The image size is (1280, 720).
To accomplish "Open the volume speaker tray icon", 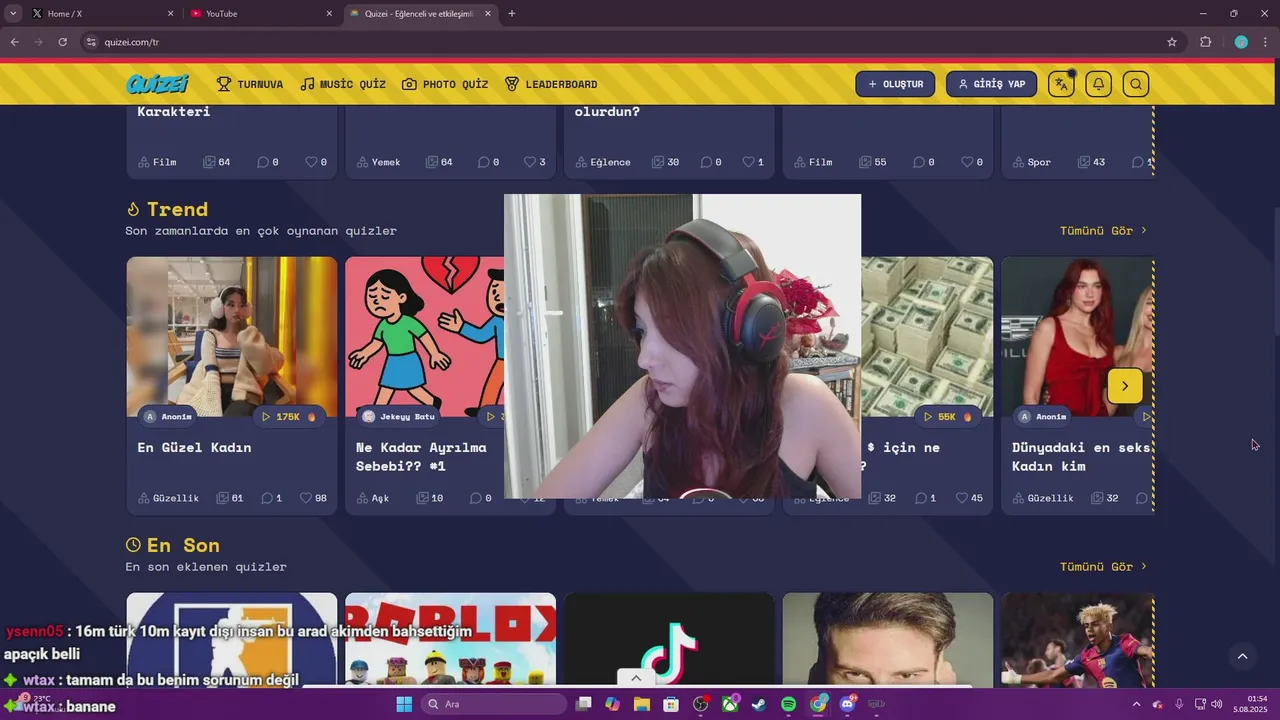I will pos(1216,704).
